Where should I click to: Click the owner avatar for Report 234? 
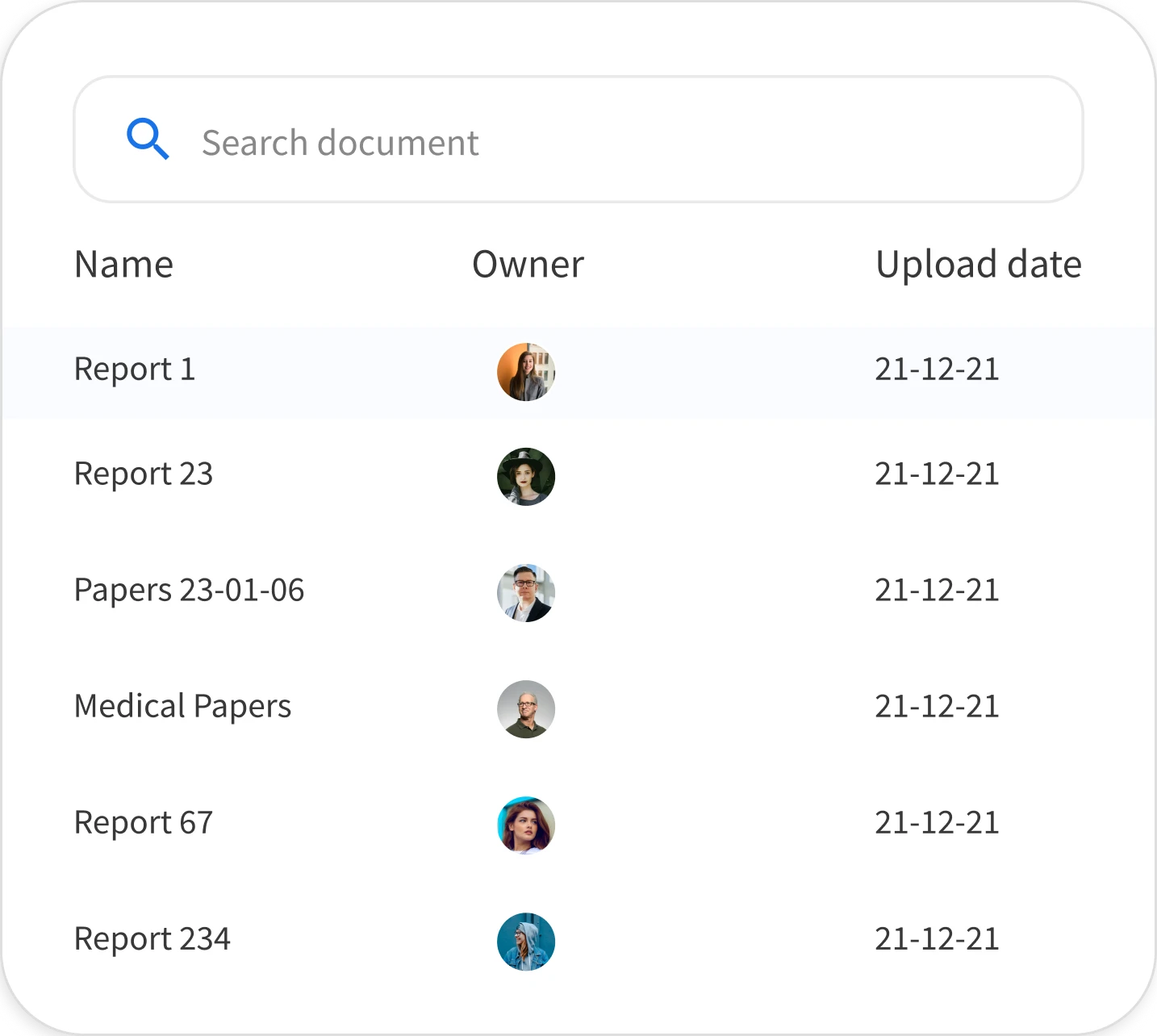tap(526, 940)
